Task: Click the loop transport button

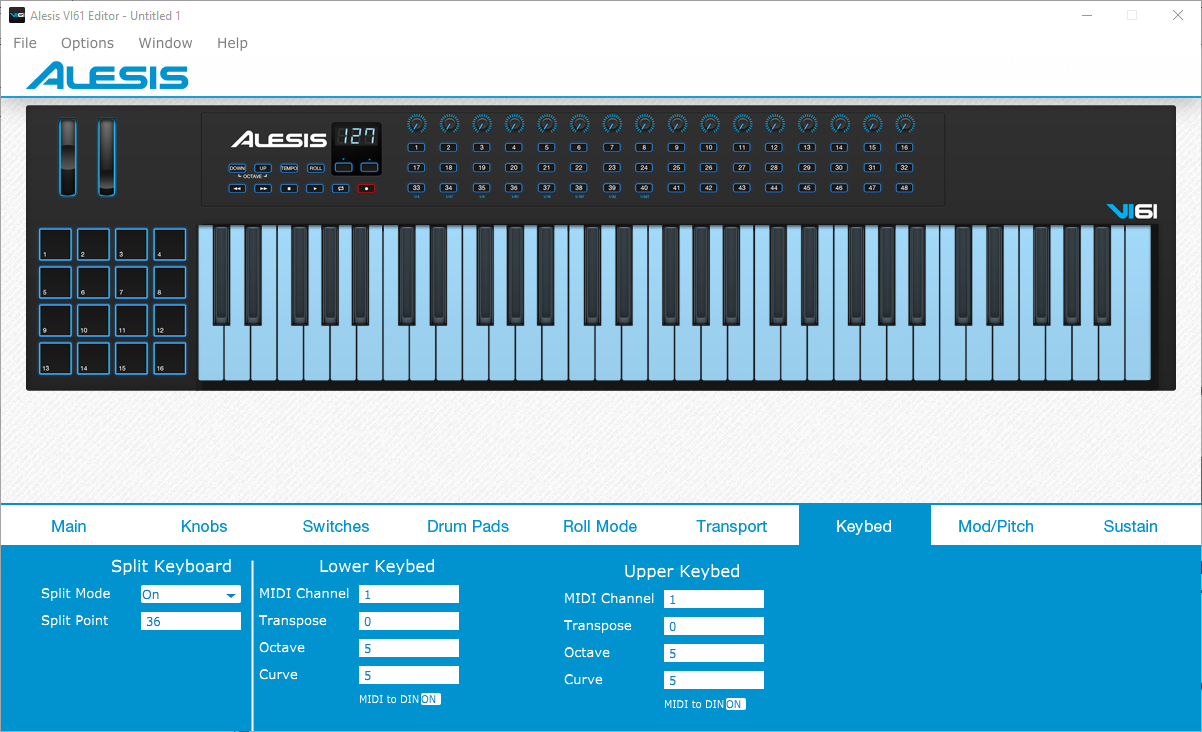Action: tap(341, 188)
